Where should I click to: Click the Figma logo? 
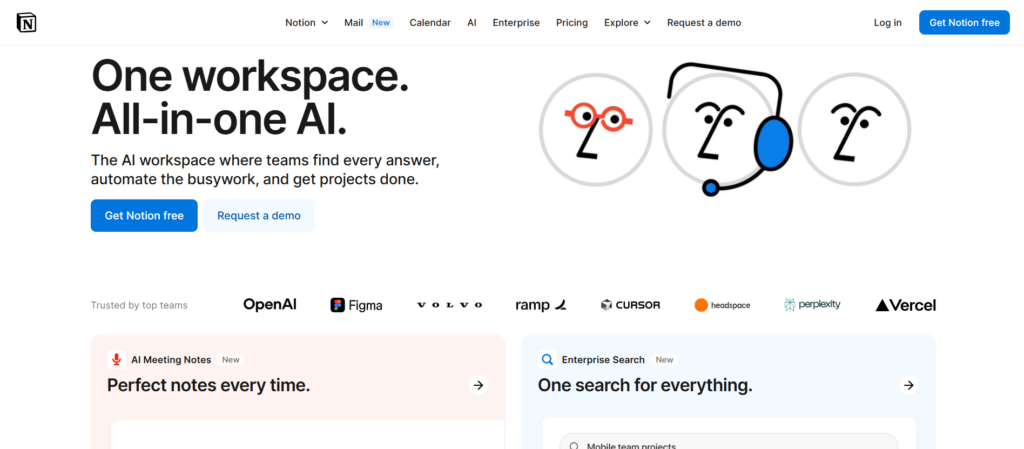pyautogui.click(x=356, y=305)
